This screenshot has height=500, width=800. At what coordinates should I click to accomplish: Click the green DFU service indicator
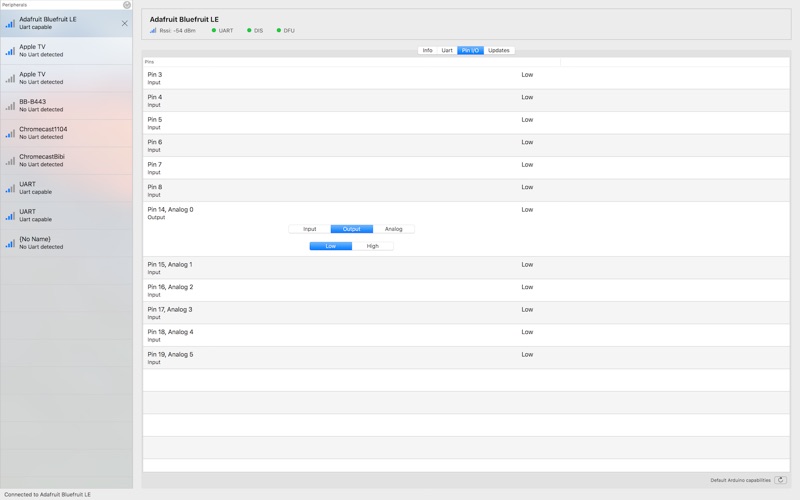tap(279, 31)
